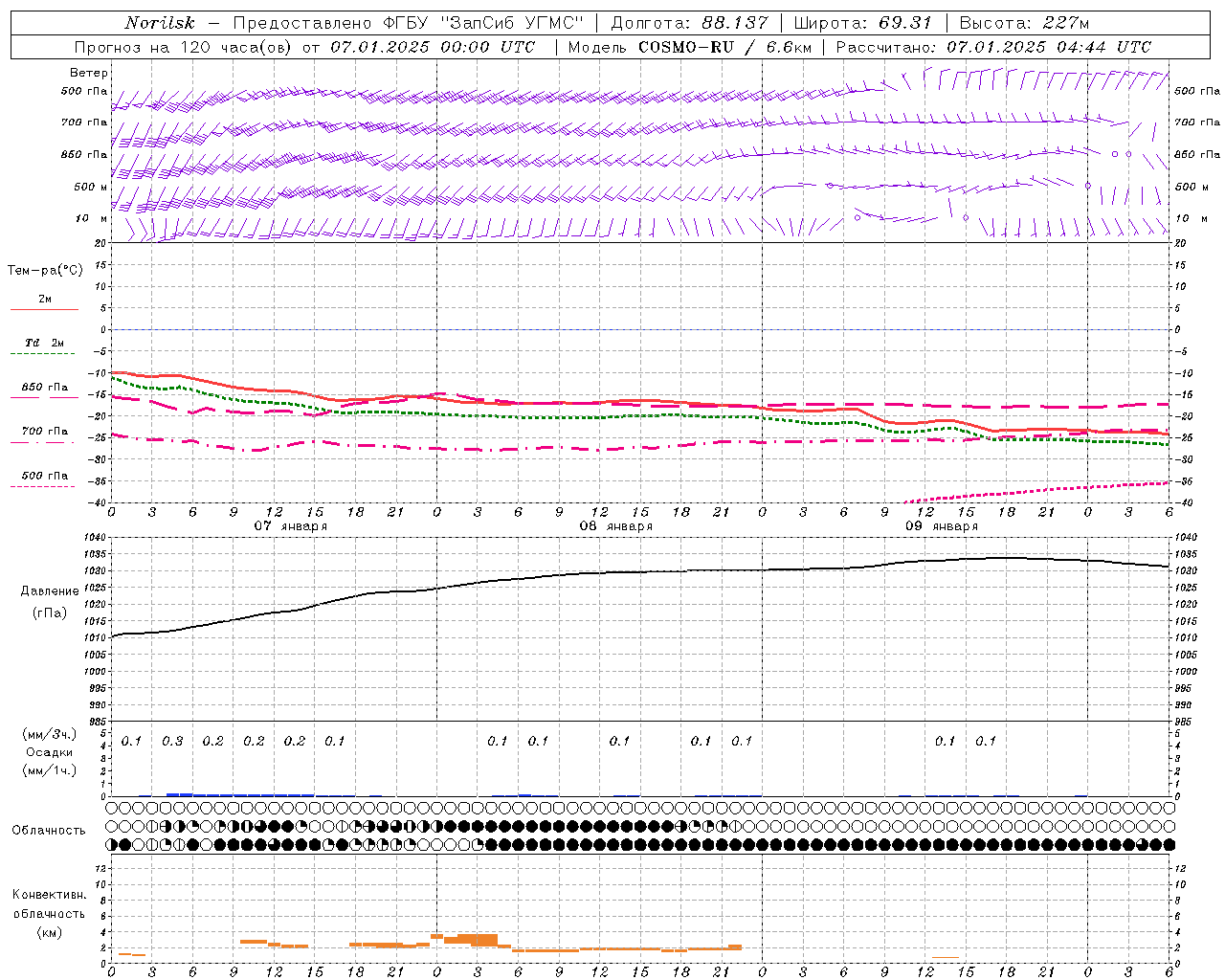Image resolution: width=1225 pixels, height=980 pixels.
Task: Click the 850 гПа wind level label on right
Action: pos(1198,155)
